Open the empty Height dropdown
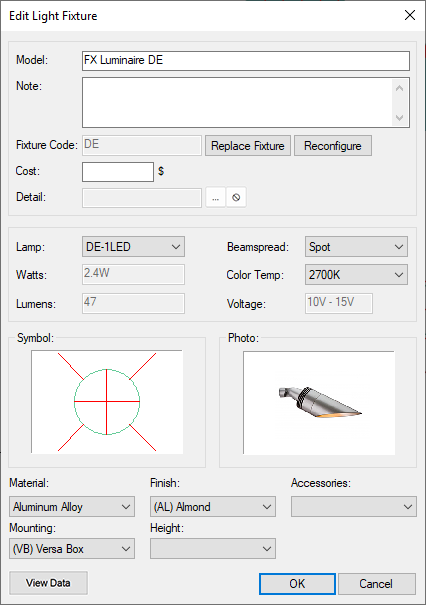 coord(213,549)
